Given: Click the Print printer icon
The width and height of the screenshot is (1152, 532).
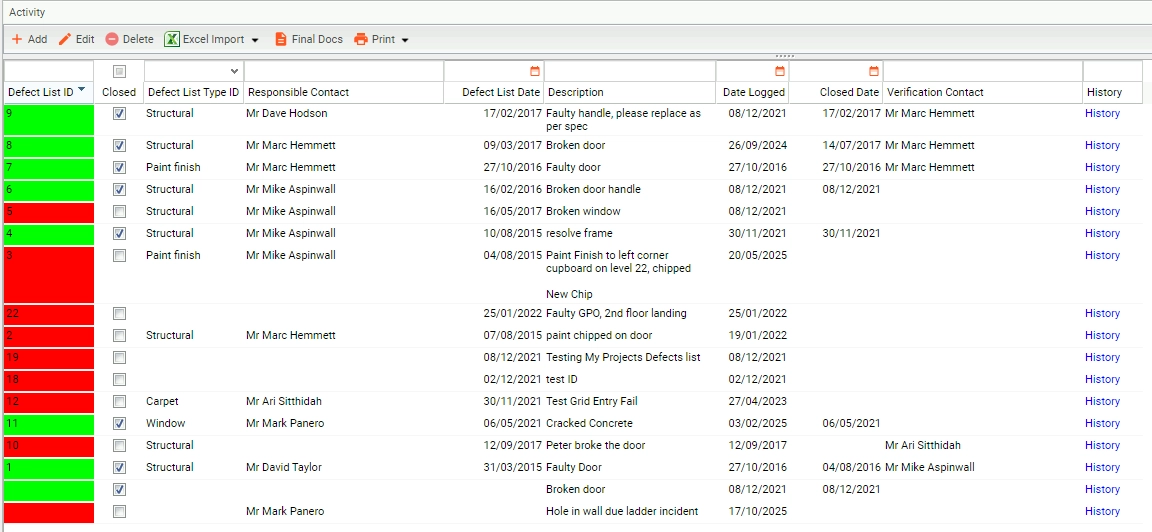Looking at the screenshot, I should pos(360,40).
